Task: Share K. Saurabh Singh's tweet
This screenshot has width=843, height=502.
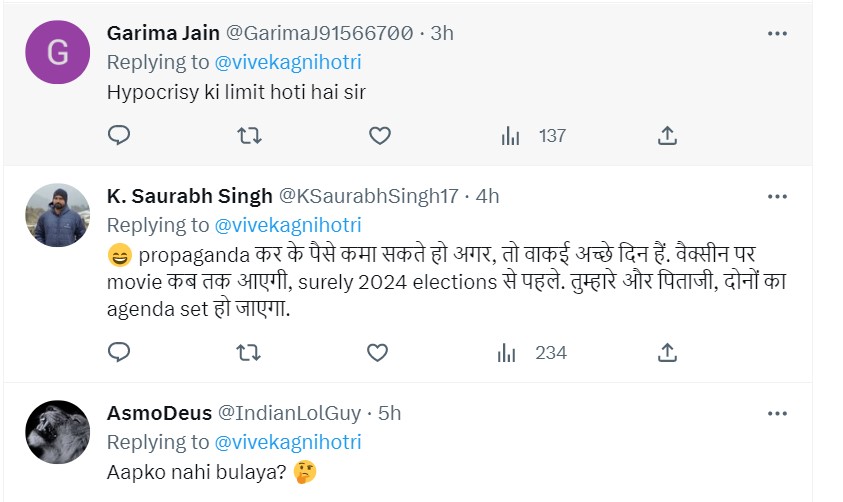Action: [668, 352]
